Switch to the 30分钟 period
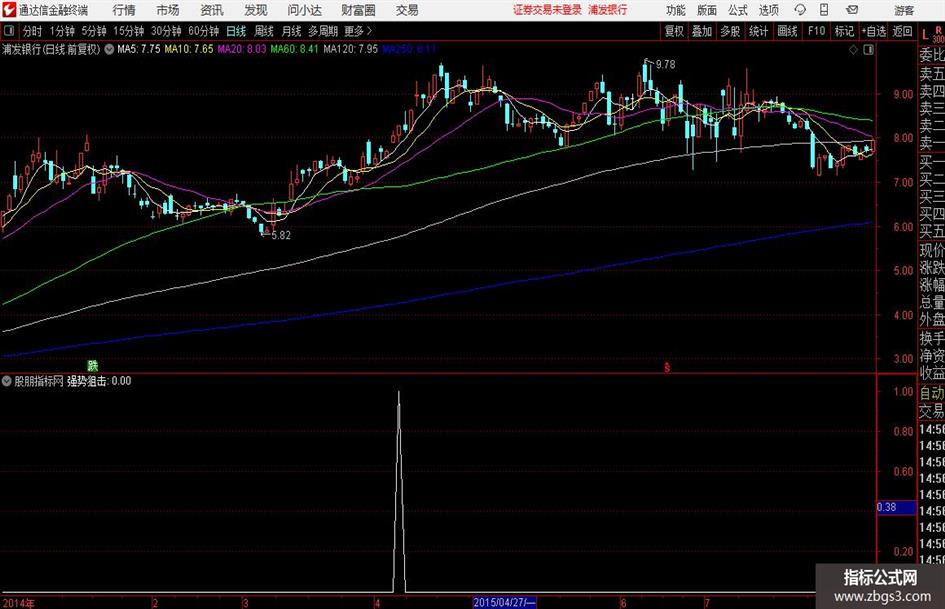945x609 pixels. click(x=166, y=31)
